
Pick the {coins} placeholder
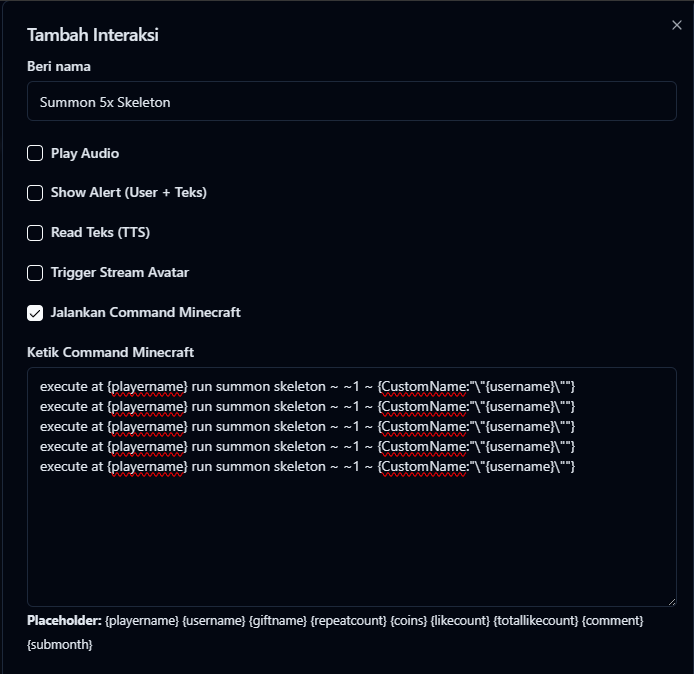[x=410, y=621]
